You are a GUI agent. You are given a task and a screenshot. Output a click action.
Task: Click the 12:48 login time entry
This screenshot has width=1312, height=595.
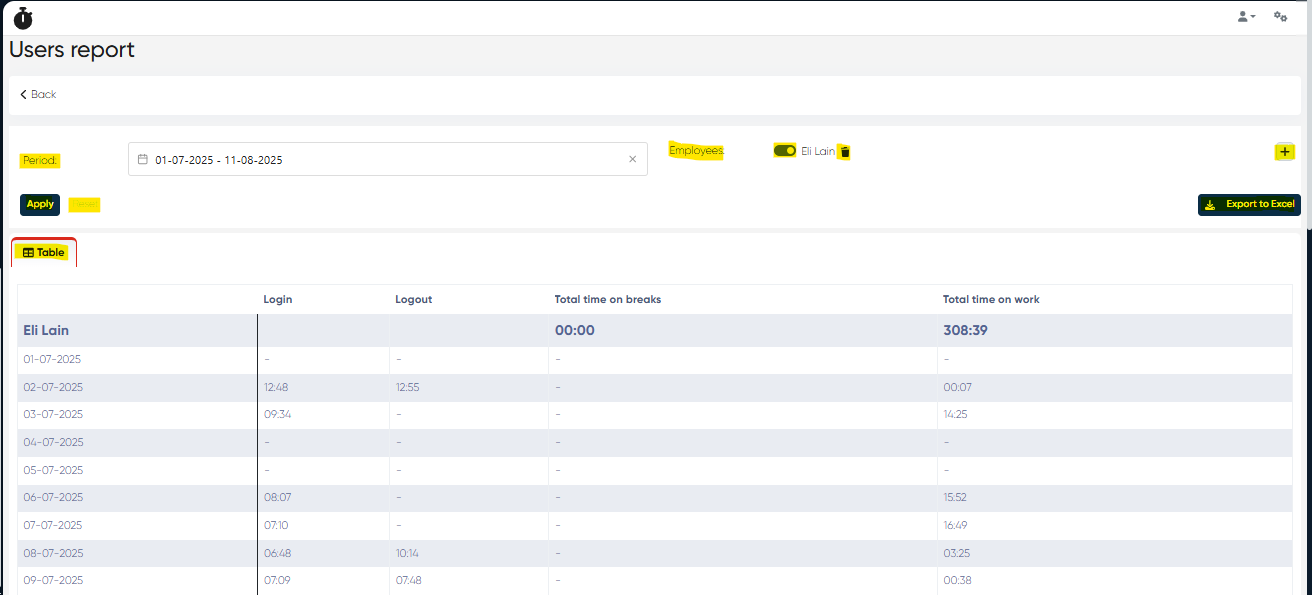coord(276,387)
